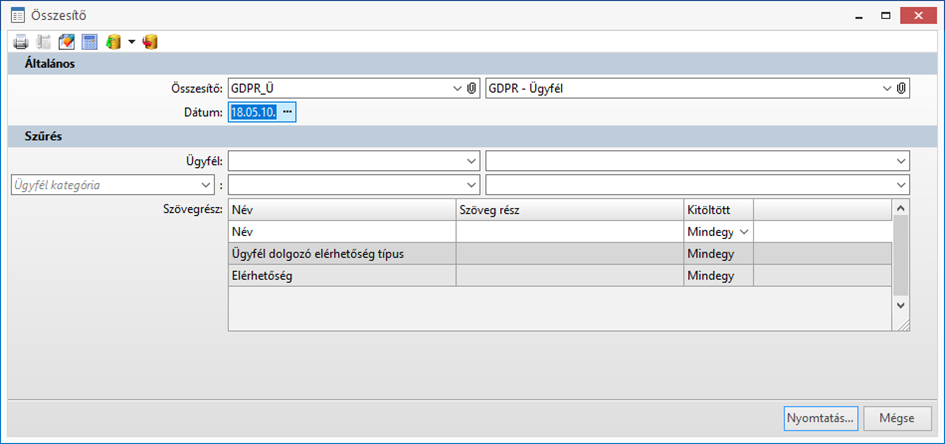Click paperclip icon next to GDPR - Ügyfél
This screenshot has height=444, width=945.
(x=901, y=88)
